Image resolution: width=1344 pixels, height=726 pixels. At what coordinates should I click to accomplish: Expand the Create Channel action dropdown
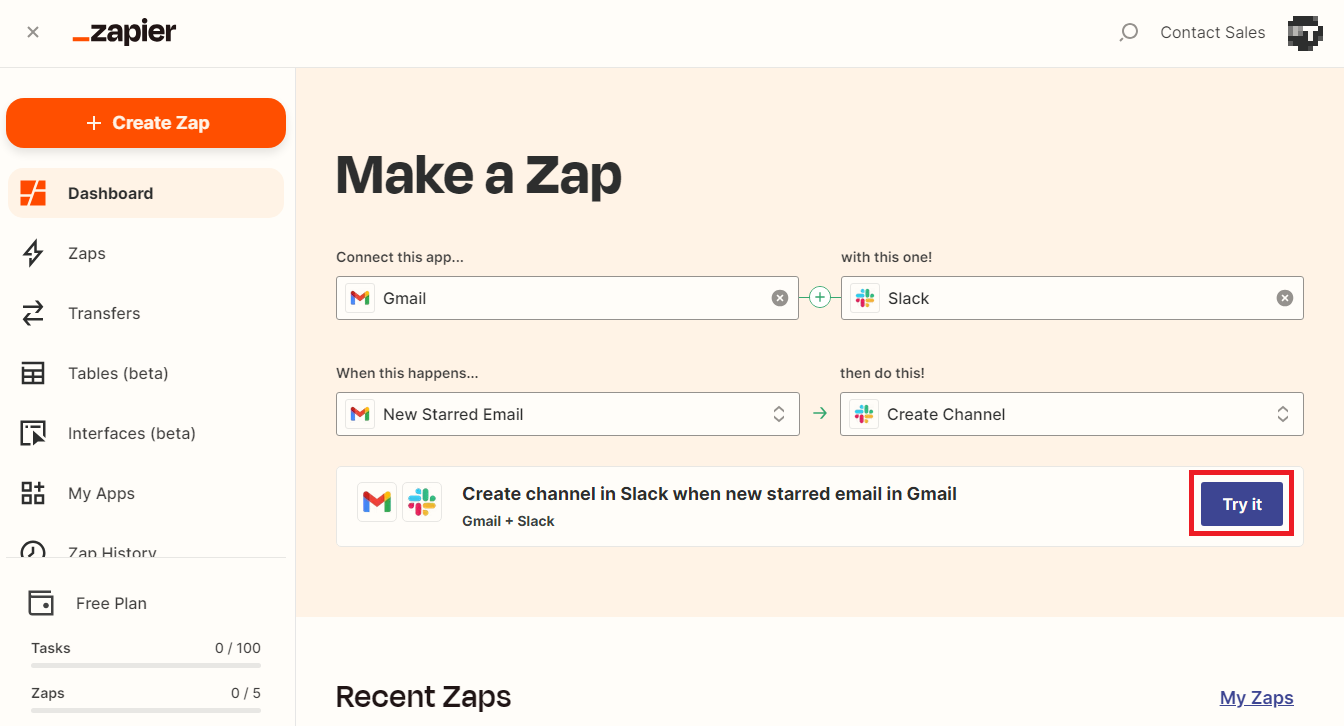[x=1283, y=414]
